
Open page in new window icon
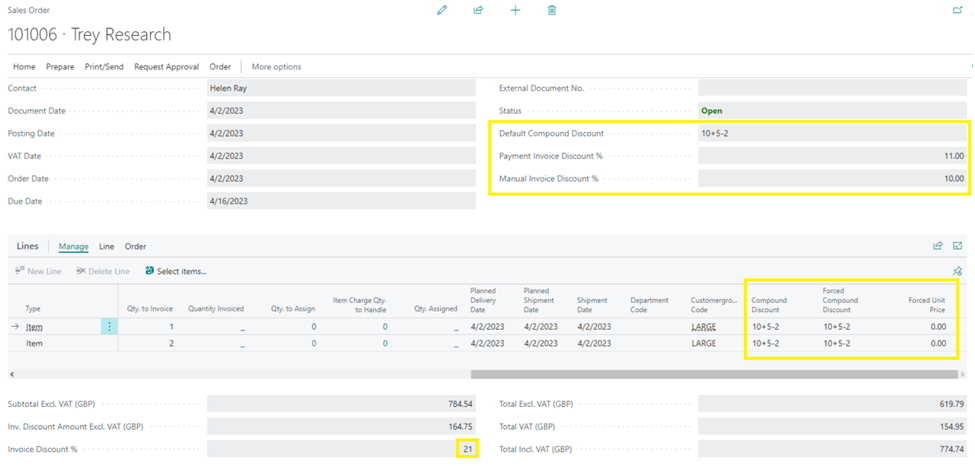(x=958, y=10)
